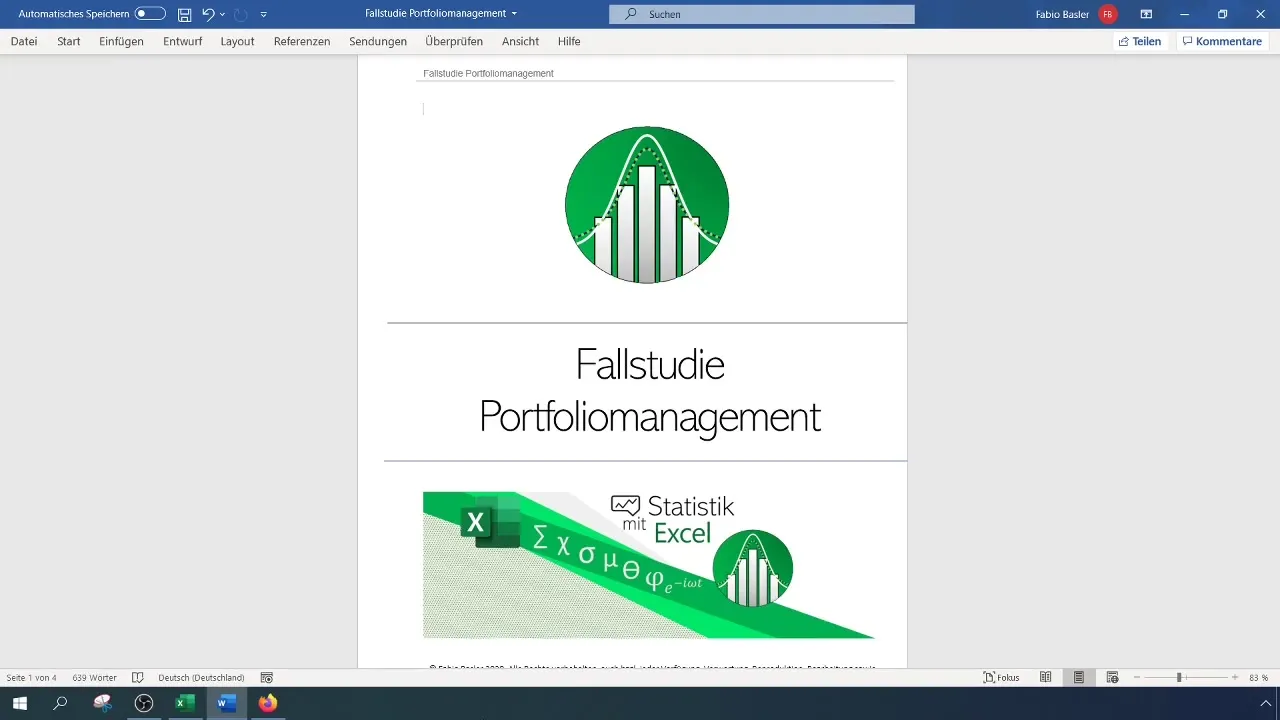
Task: Undo the last action
Action: tap(208, 14)
